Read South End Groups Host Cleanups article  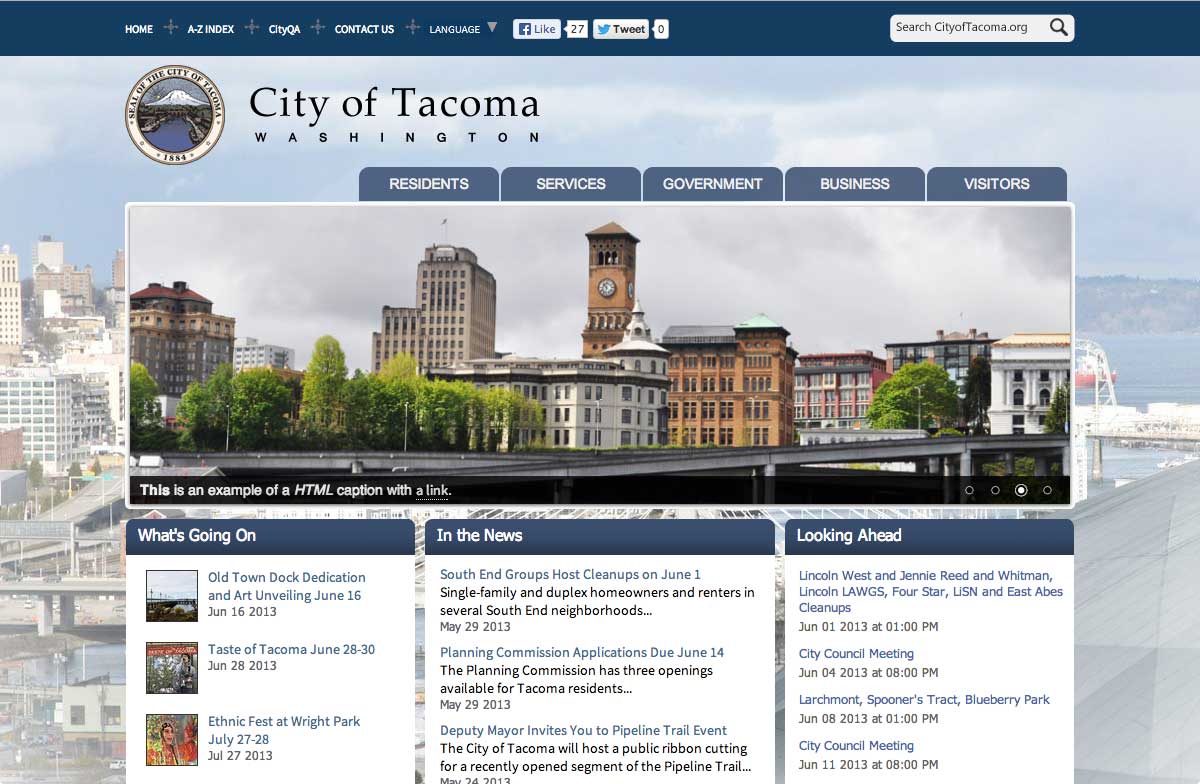570,574
